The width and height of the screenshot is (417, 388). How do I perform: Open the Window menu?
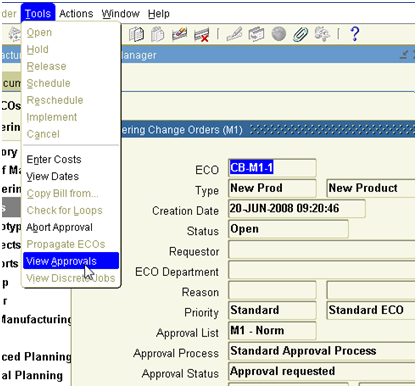[x=120, y=14]
